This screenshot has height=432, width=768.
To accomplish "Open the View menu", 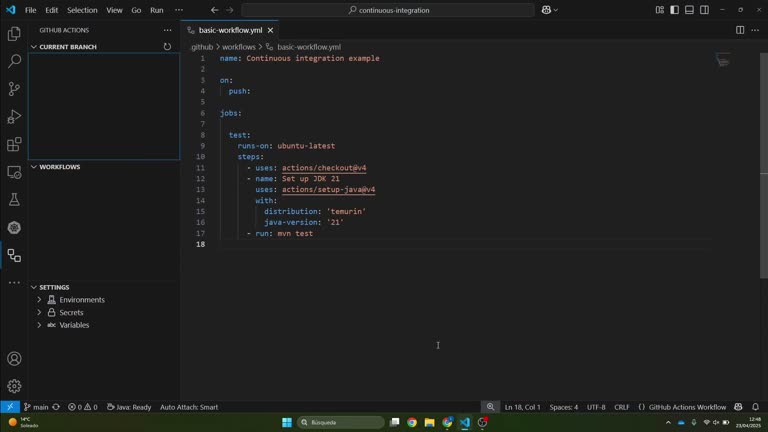I will click(x=114, y=10).
